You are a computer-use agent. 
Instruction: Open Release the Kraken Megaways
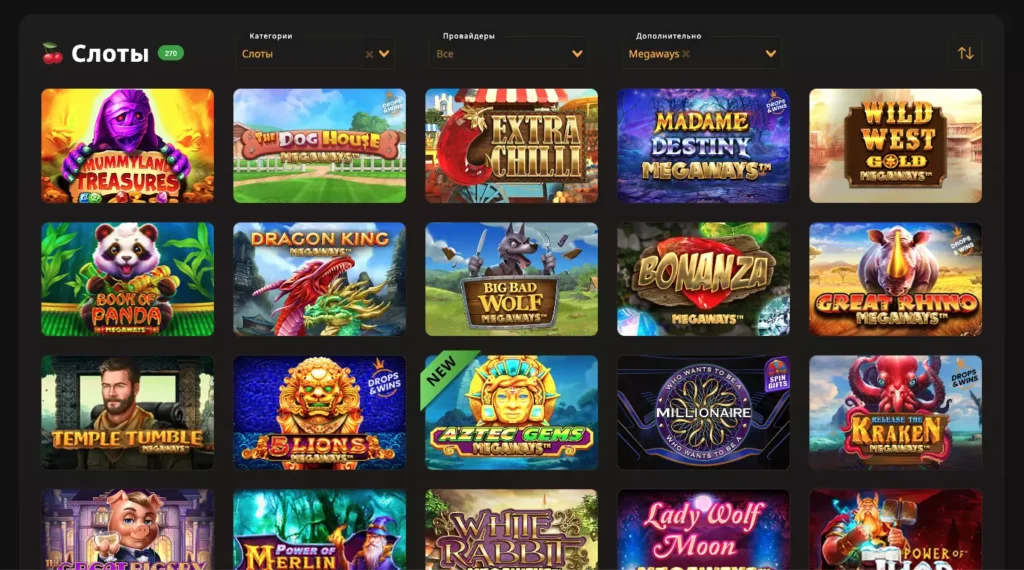pos(895,413)
